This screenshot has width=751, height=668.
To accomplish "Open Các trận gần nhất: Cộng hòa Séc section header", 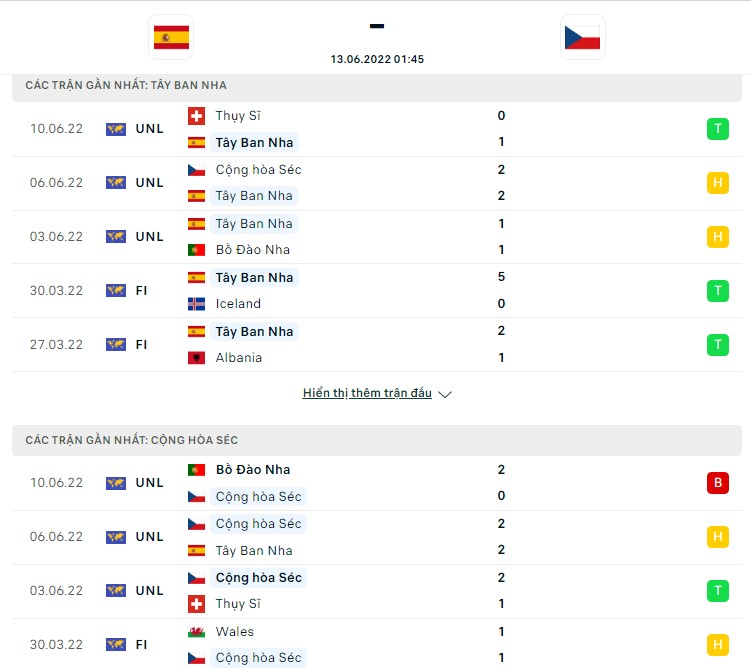I will [377, 440].
